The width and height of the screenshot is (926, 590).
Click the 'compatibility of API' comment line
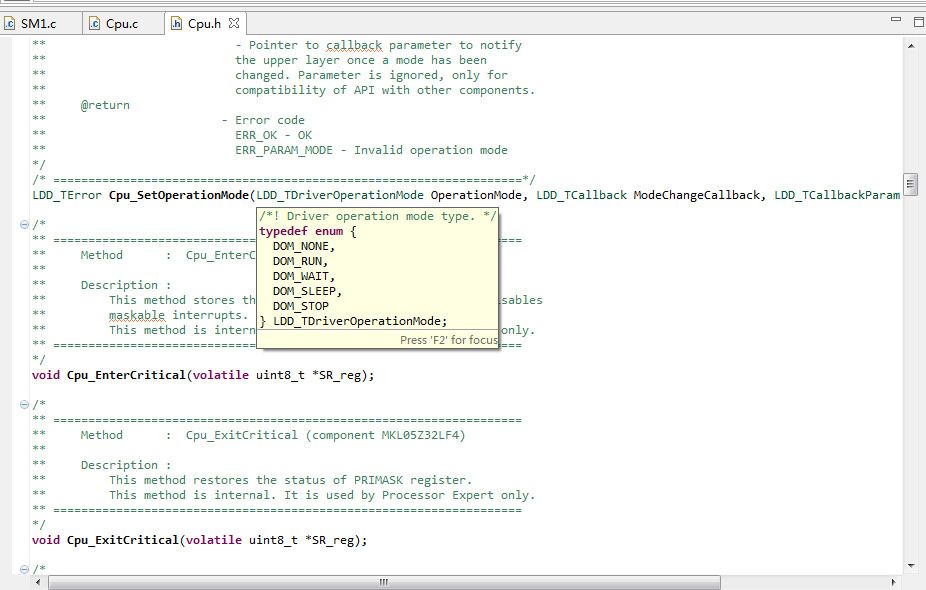click(385, 90)
